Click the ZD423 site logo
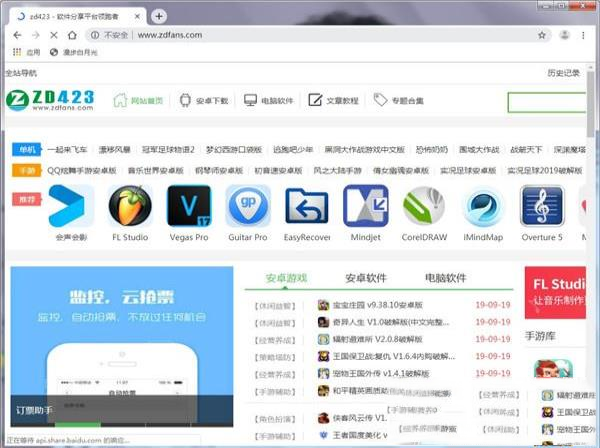The height and width of the screenshot is (448, 600). click(x=50, y=100)
